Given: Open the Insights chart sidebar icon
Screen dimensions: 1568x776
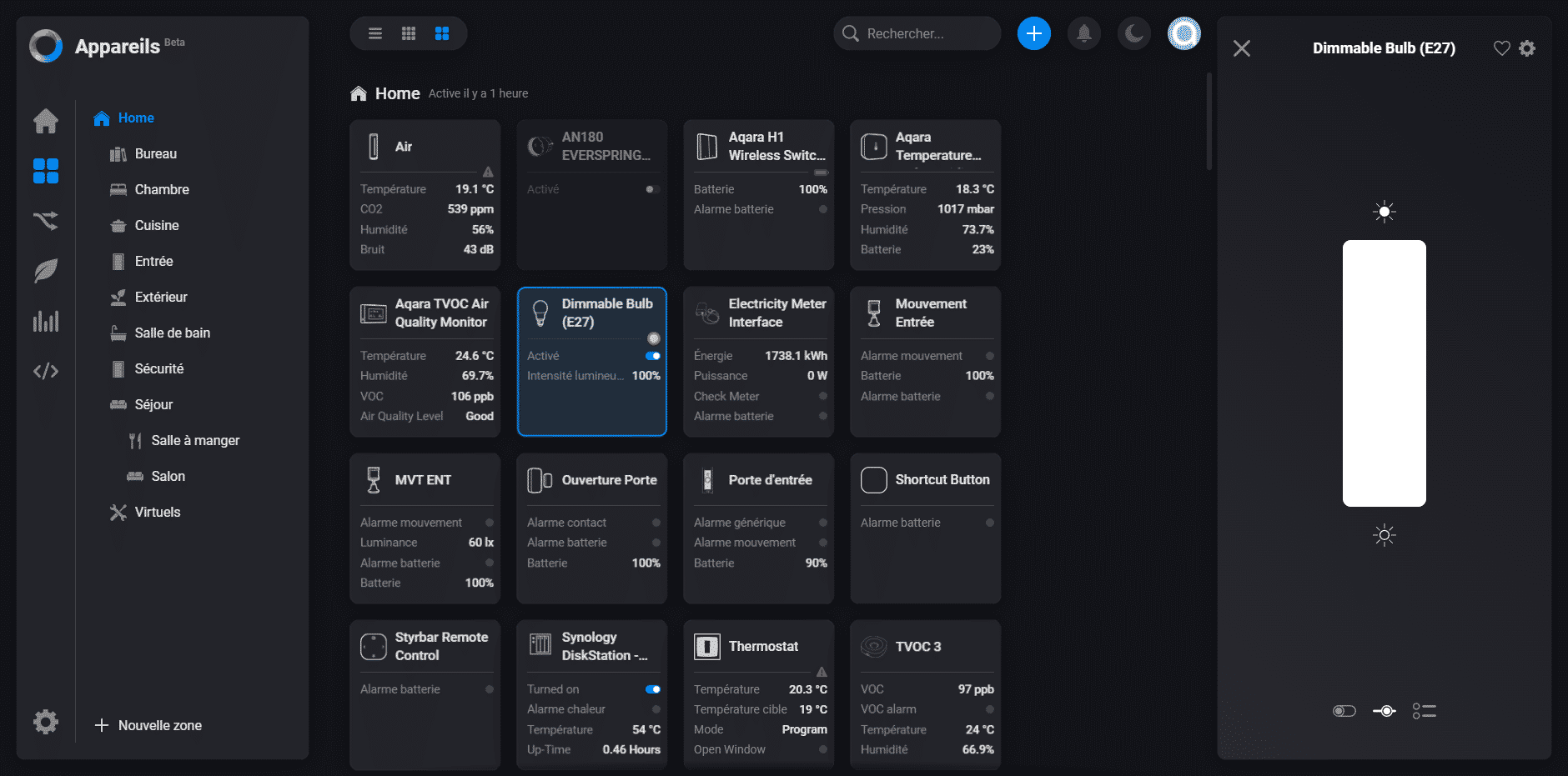Looking at the screenshot, I should [46, 321].
